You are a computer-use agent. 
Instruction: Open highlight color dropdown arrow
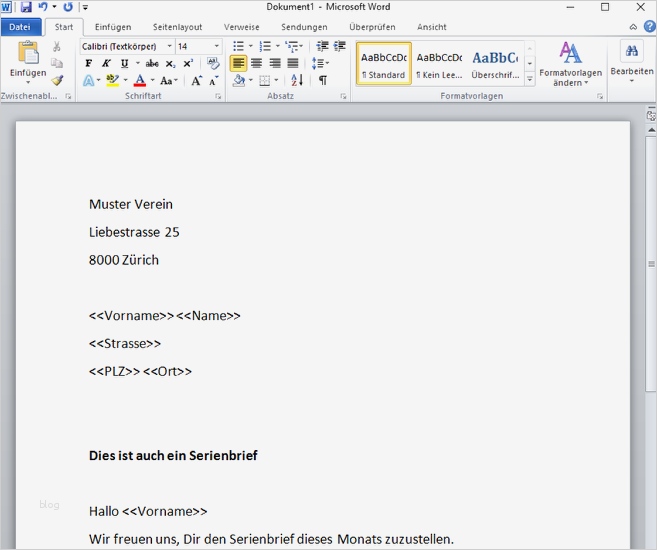125,80
